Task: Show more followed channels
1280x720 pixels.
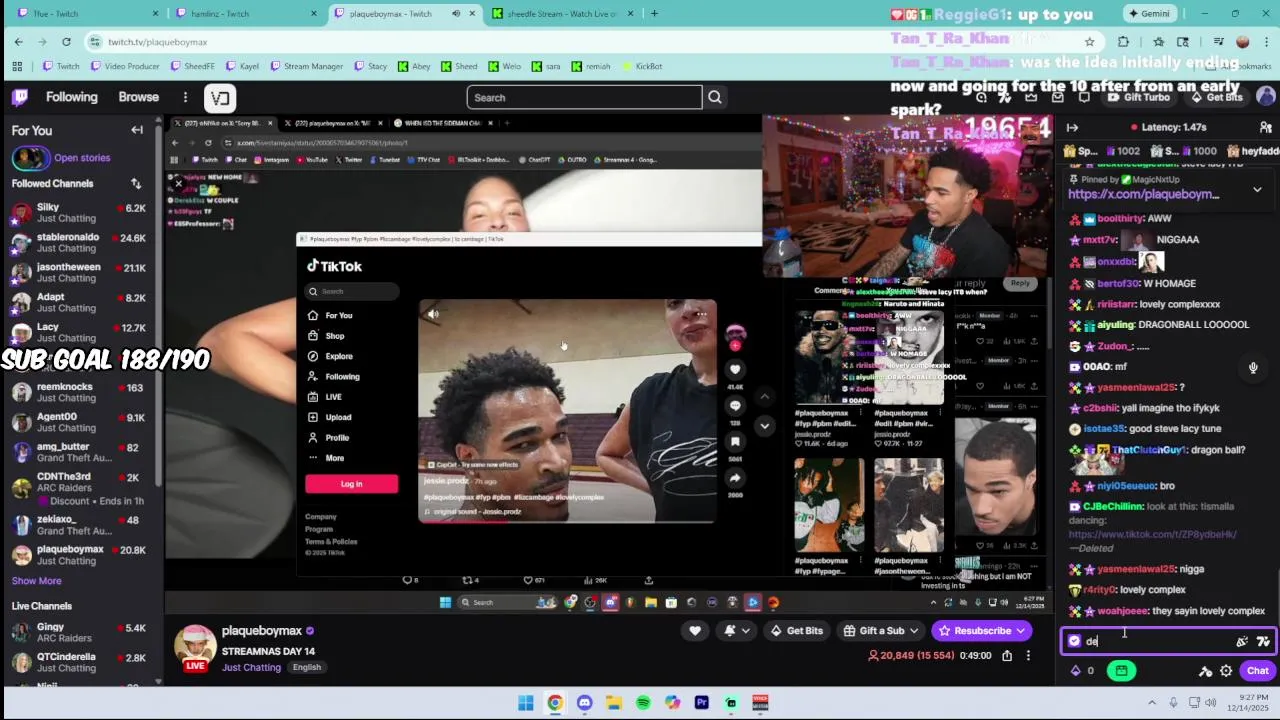Action: 36,581
